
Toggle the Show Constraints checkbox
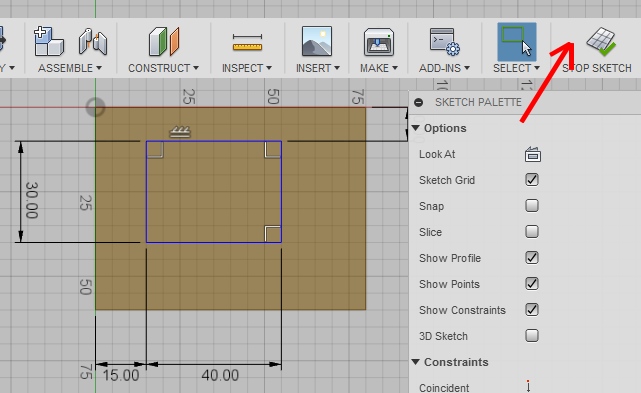point(532,310)
